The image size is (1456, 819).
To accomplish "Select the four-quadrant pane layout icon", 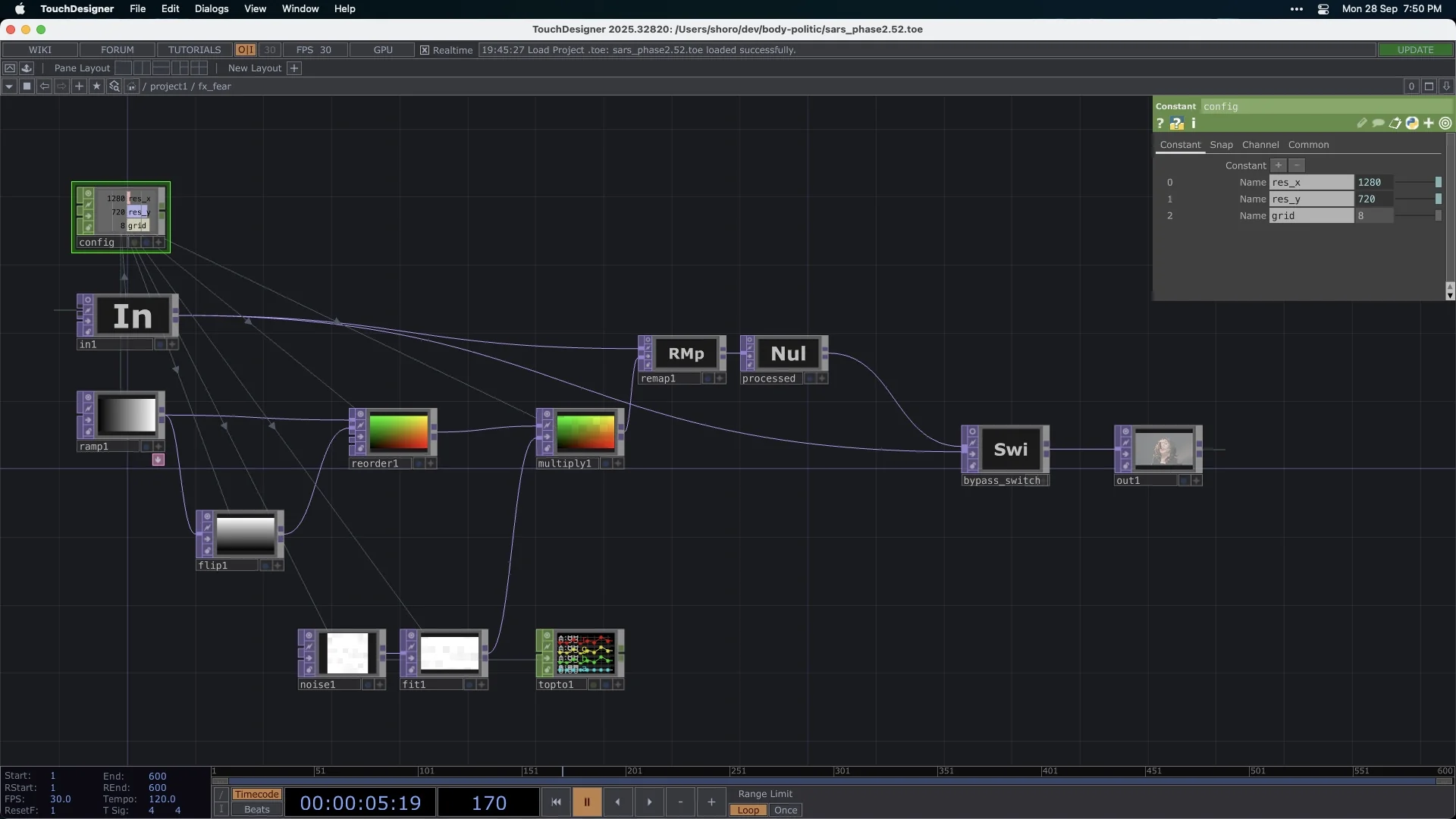I will 199,68.
